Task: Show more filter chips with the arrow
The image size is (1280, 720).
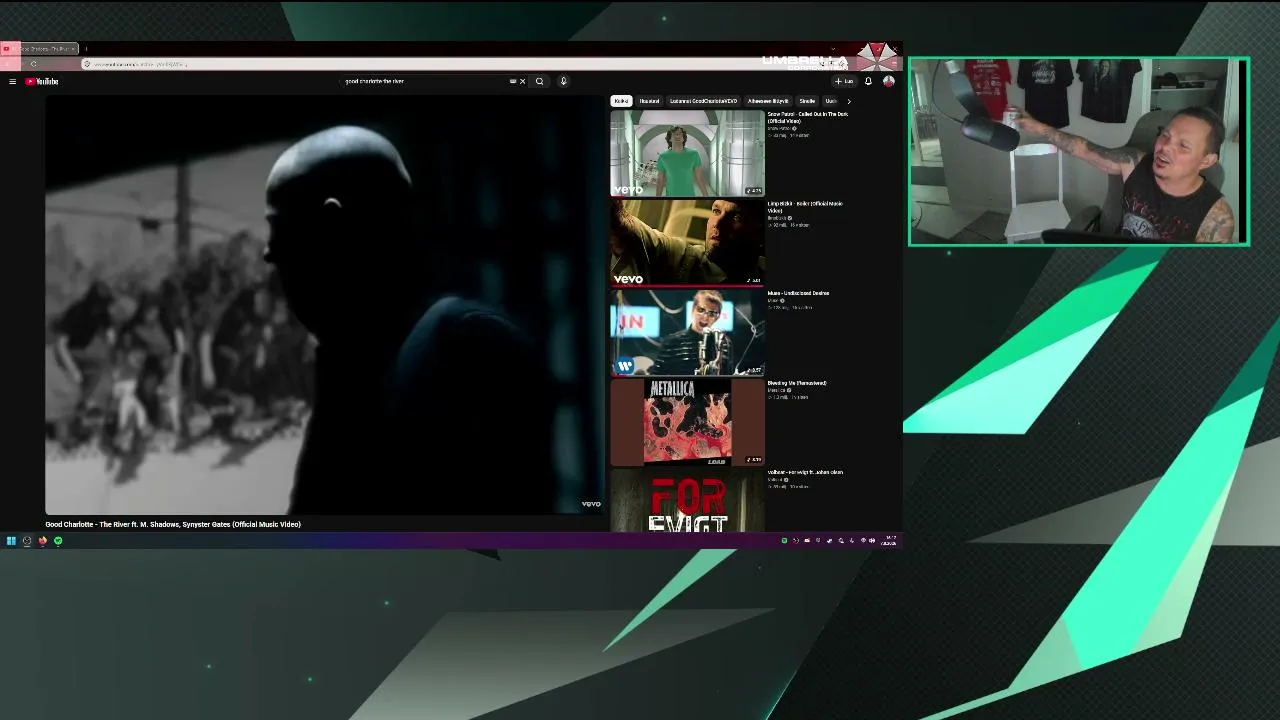Action: (849, 101)
